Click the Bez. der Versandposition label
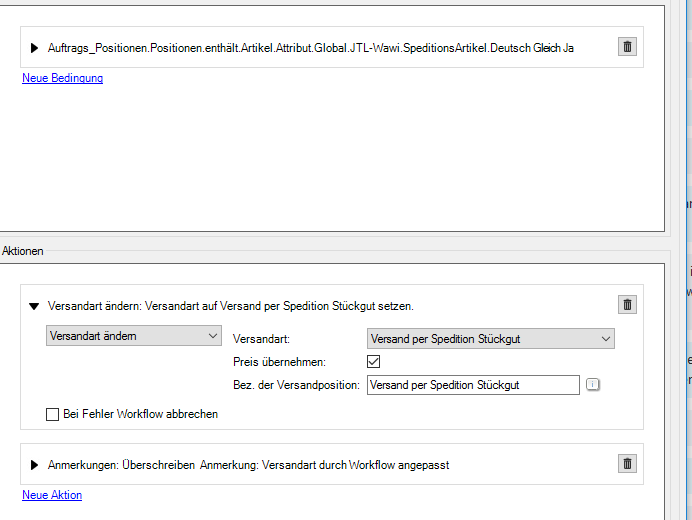Screen dimensions: 692x520 pos(295,385)
